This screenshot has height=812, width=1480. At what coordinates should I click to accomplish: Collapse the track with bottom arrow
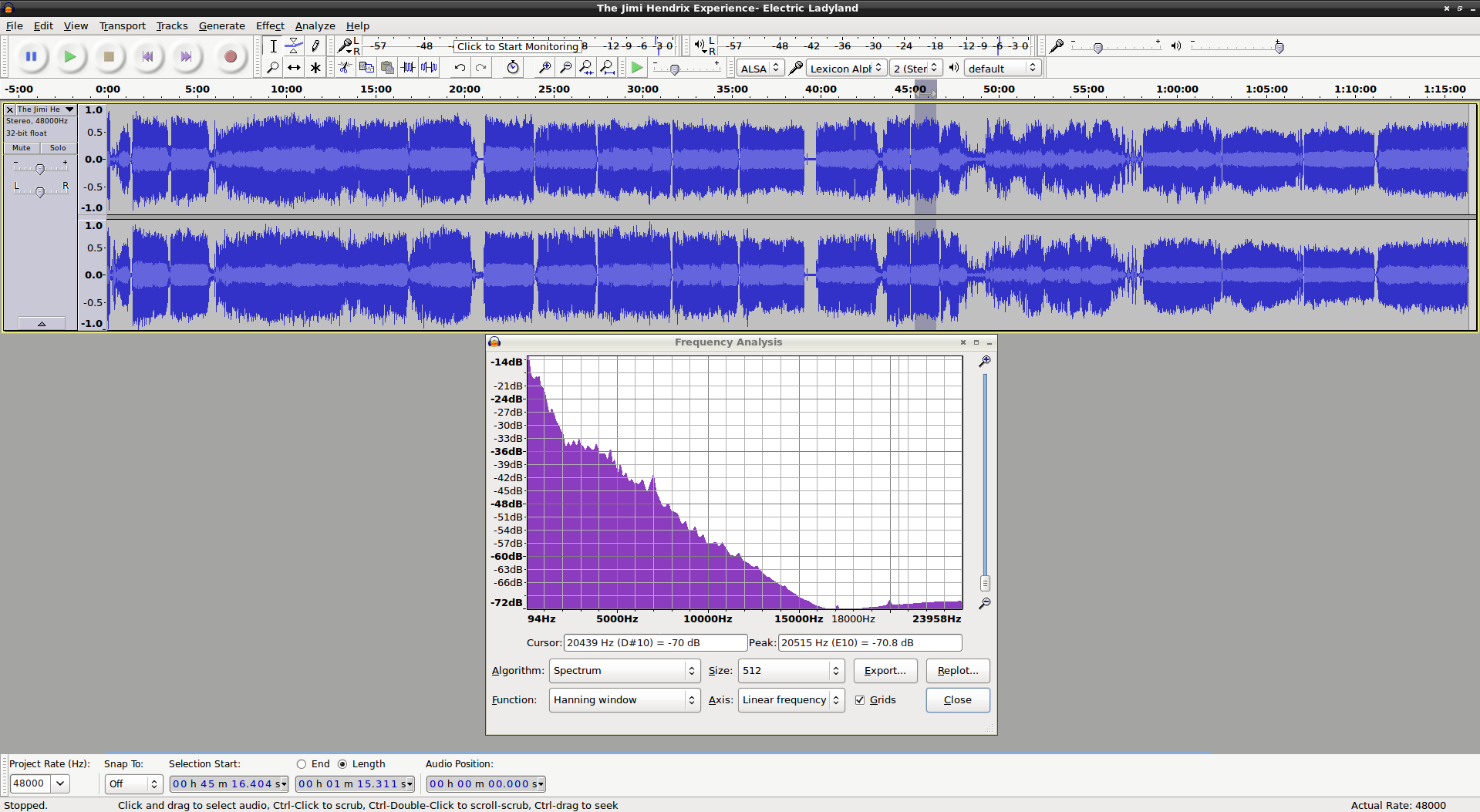42,324
